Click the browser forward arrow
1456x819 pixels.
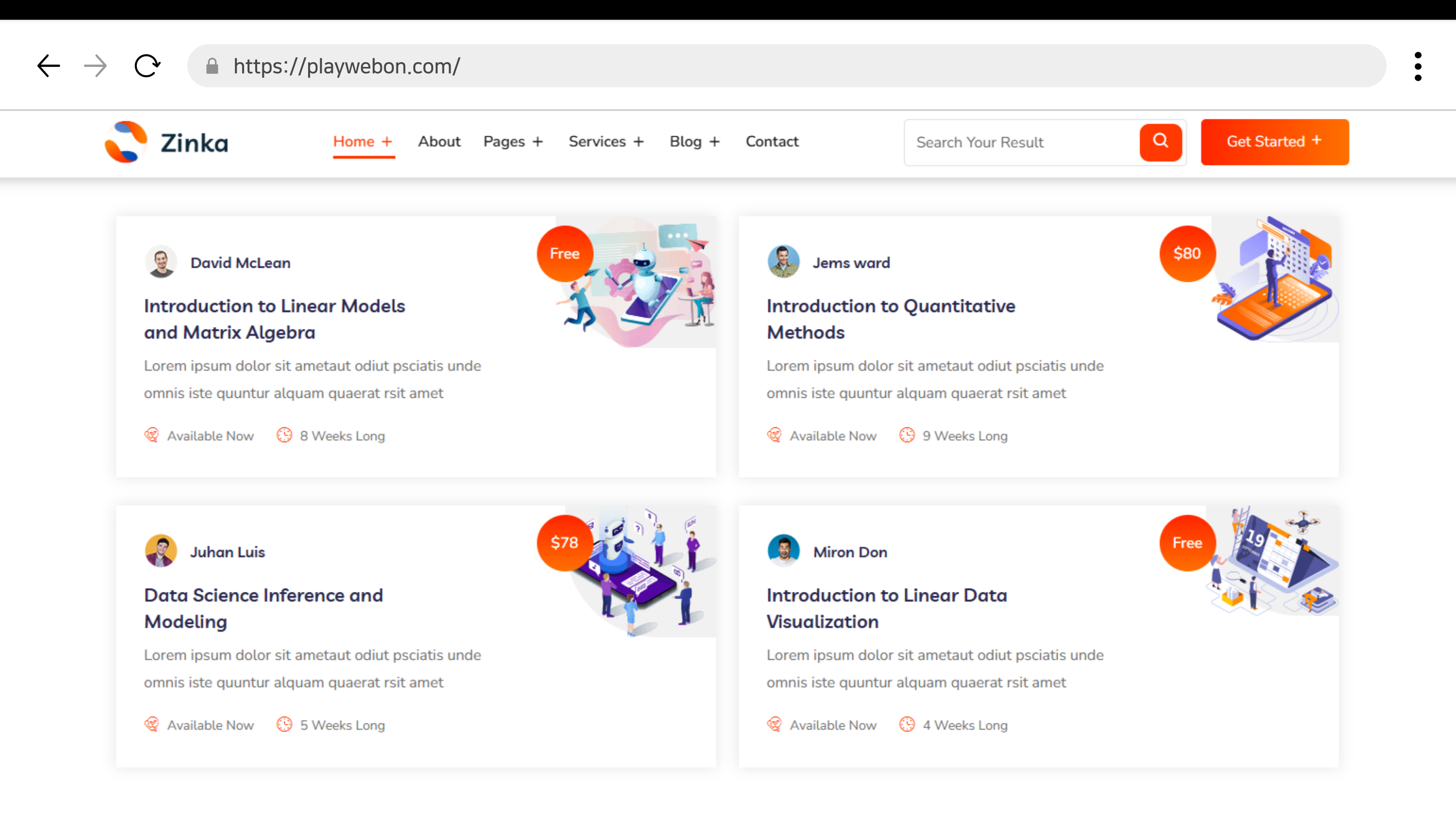click(95, 66)
